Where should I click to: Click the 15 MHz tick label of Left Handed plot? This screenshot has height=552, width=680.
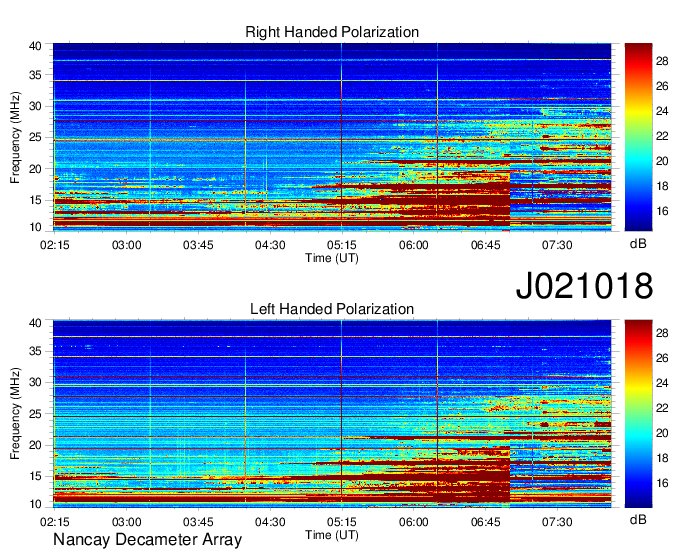point(35,477)
